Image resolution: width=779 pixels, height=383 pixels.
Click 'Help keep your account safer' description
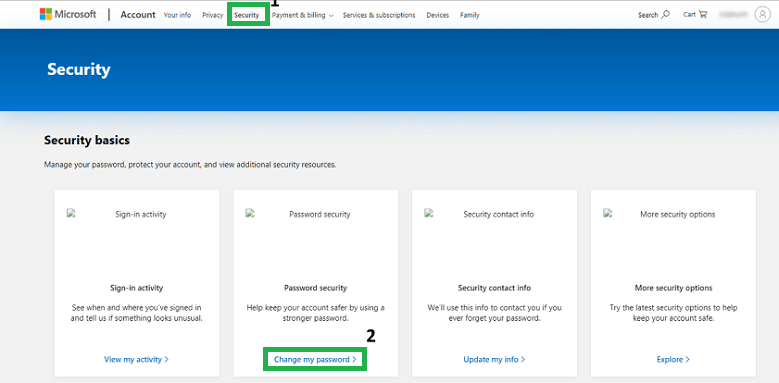315,313
